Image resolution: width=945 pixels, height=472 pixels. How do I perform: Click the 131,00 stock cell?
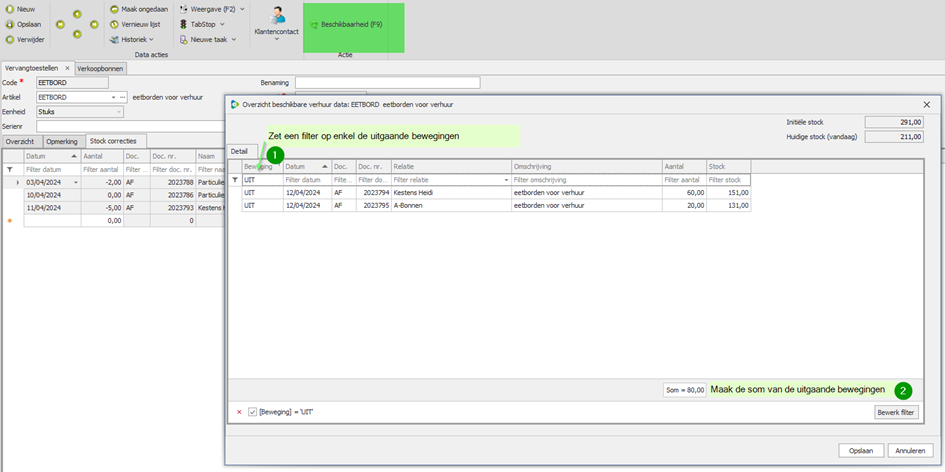729,206
